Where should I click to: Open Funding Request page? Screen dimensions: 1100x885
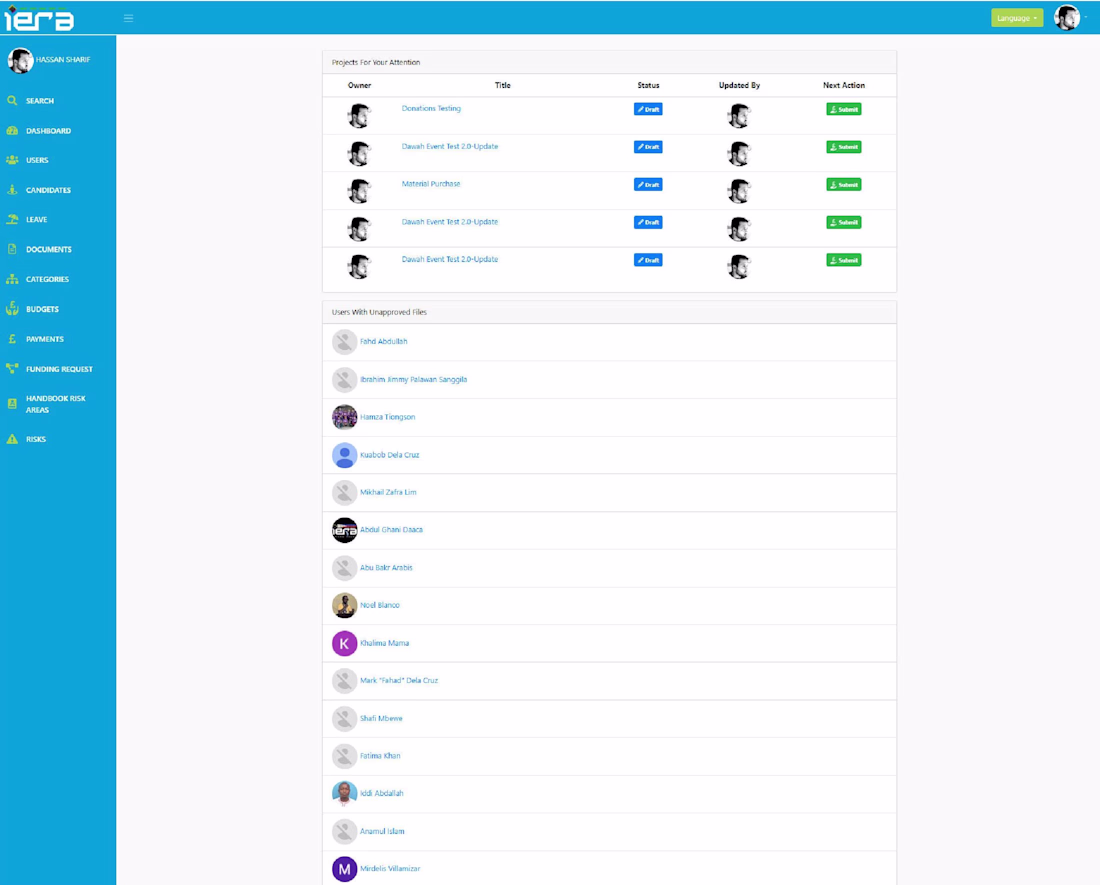(x=59, y=369)
